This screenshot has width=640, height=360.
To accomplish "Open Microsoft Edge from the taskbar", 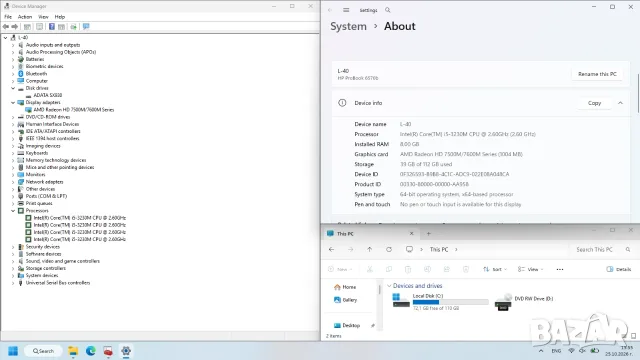I will pyautogui.click(x=91, y=351).
